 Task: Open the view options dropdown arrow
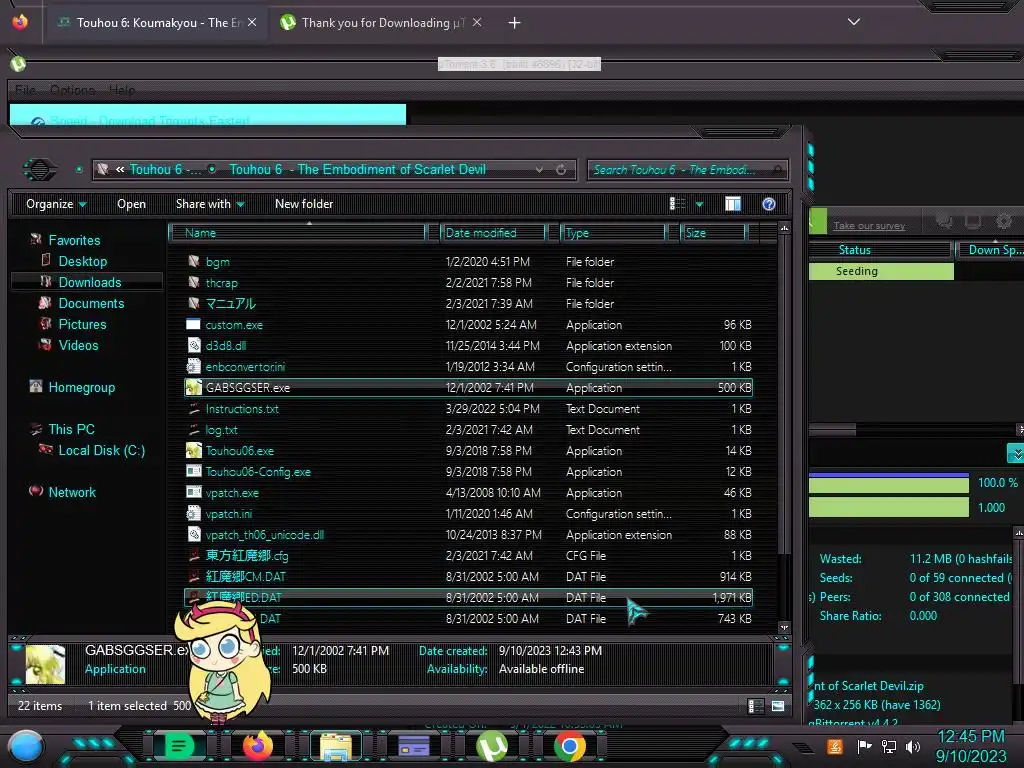(699, 205)
